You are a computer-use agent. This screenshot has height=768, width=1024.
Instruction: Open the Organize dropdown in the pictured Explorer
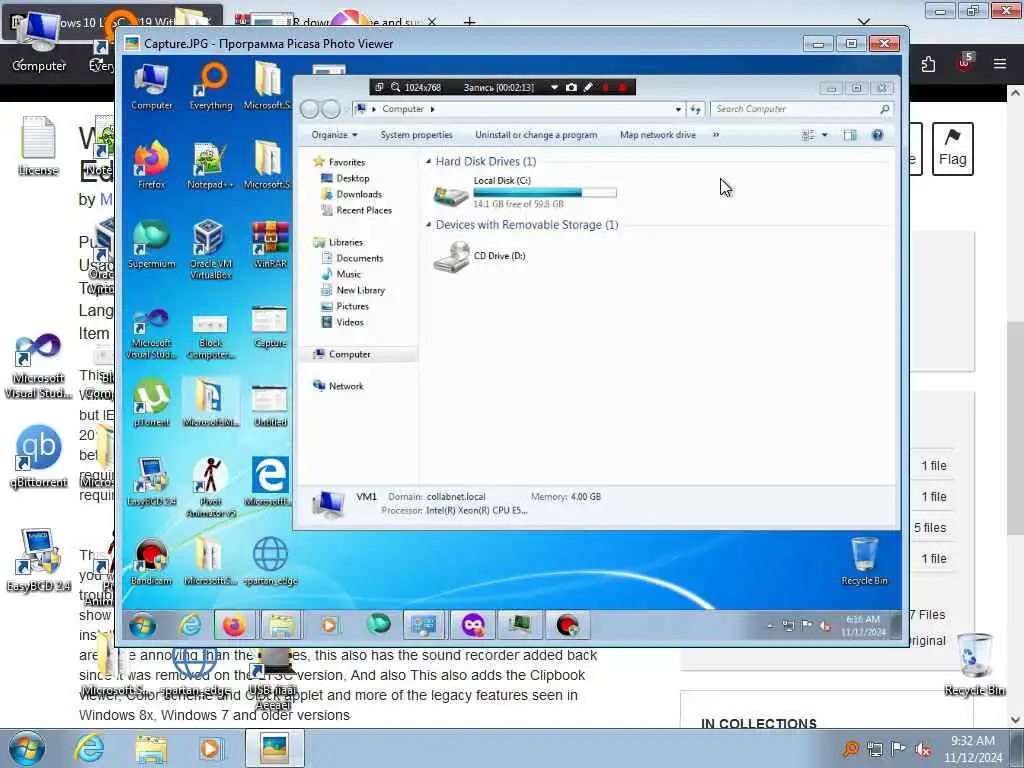334,135
